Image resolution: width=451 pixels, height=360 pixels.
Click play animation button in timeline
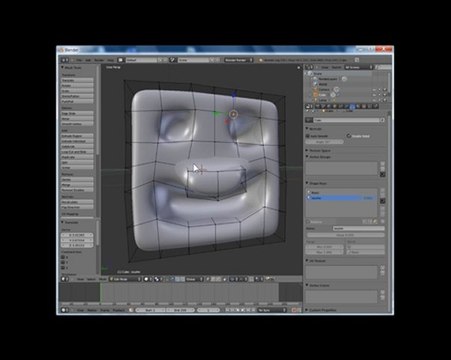[243, 310]
